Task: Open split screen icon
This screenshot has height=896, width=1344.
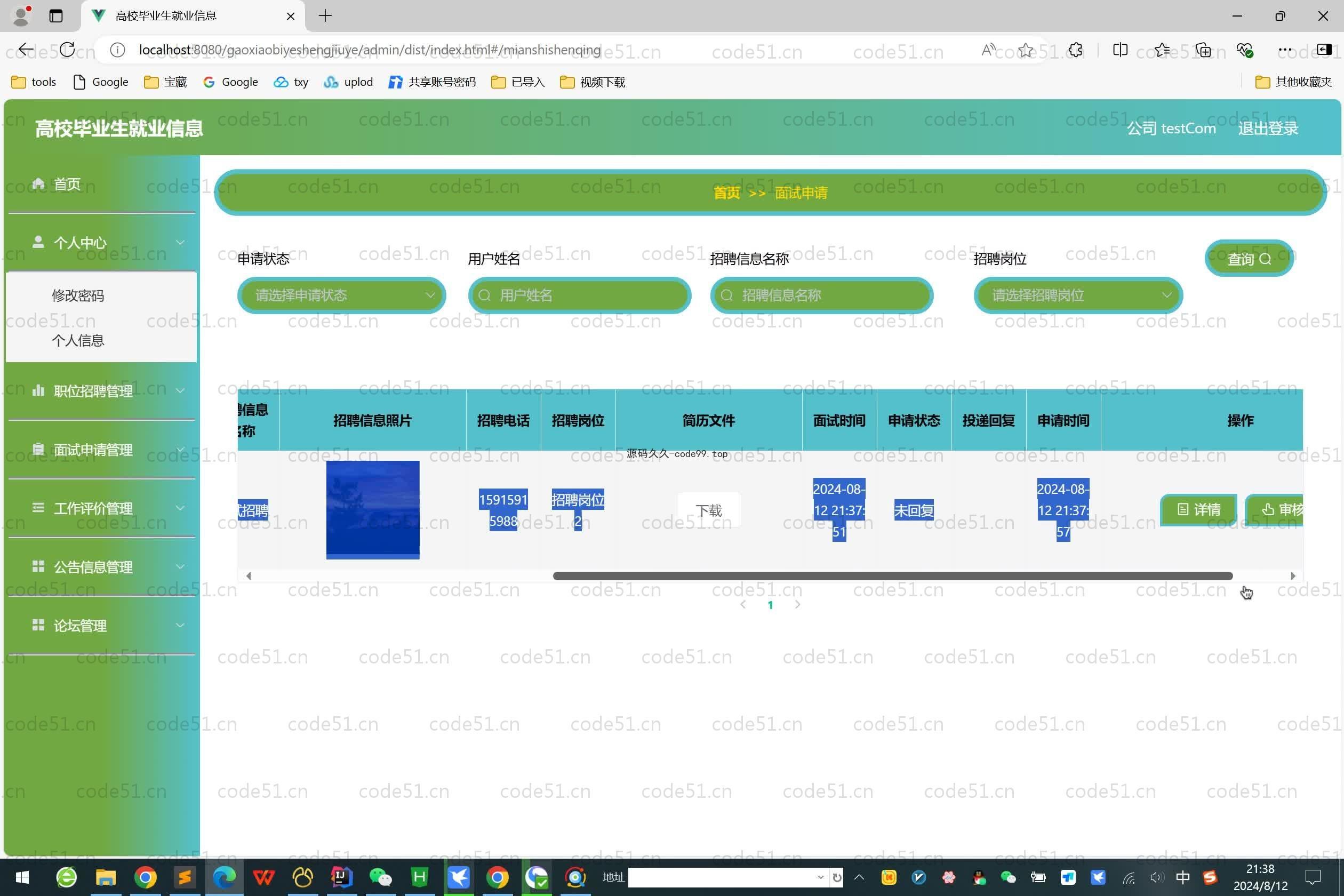Action: [1120, 50]
